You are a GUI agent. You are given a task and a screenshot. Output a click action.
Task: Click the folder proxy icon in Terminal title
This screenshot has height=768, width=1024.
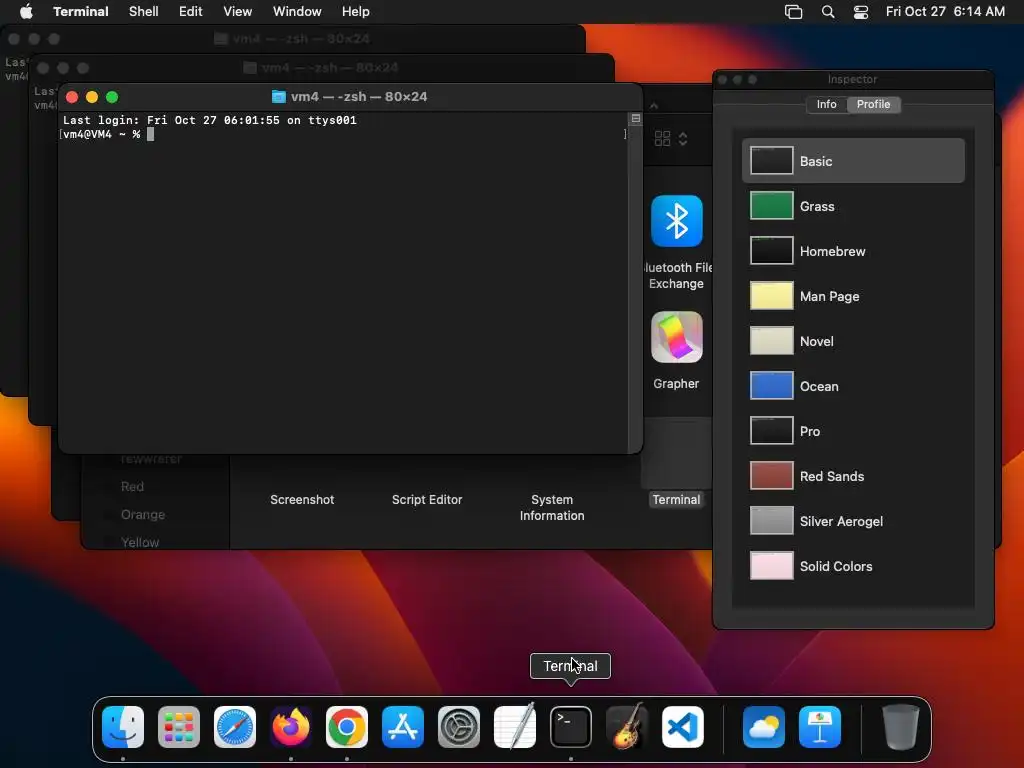(x=279, y=97)
